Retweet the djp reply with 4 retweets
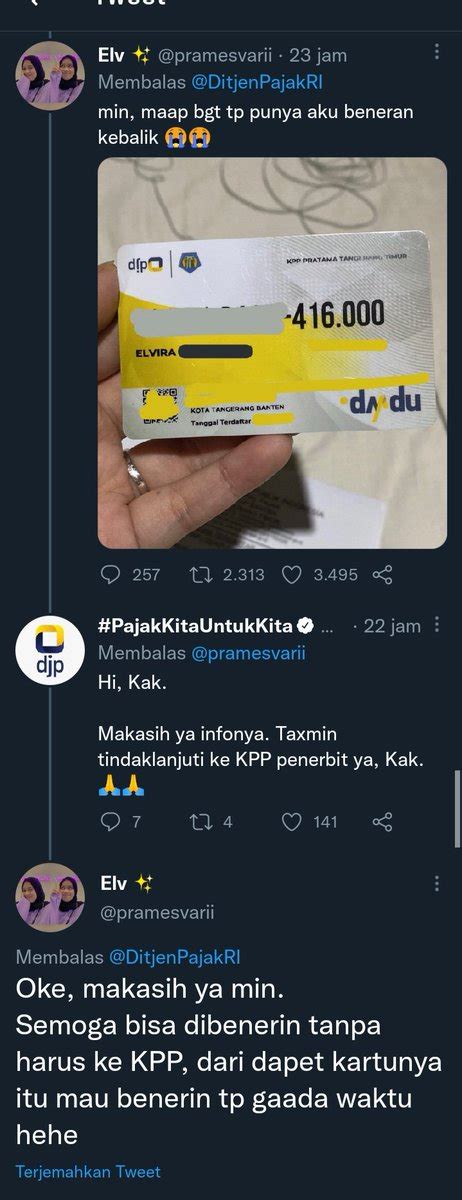The height and width of the screenshot is (1200, 462). pyautogui.click(x=200, y=822)
